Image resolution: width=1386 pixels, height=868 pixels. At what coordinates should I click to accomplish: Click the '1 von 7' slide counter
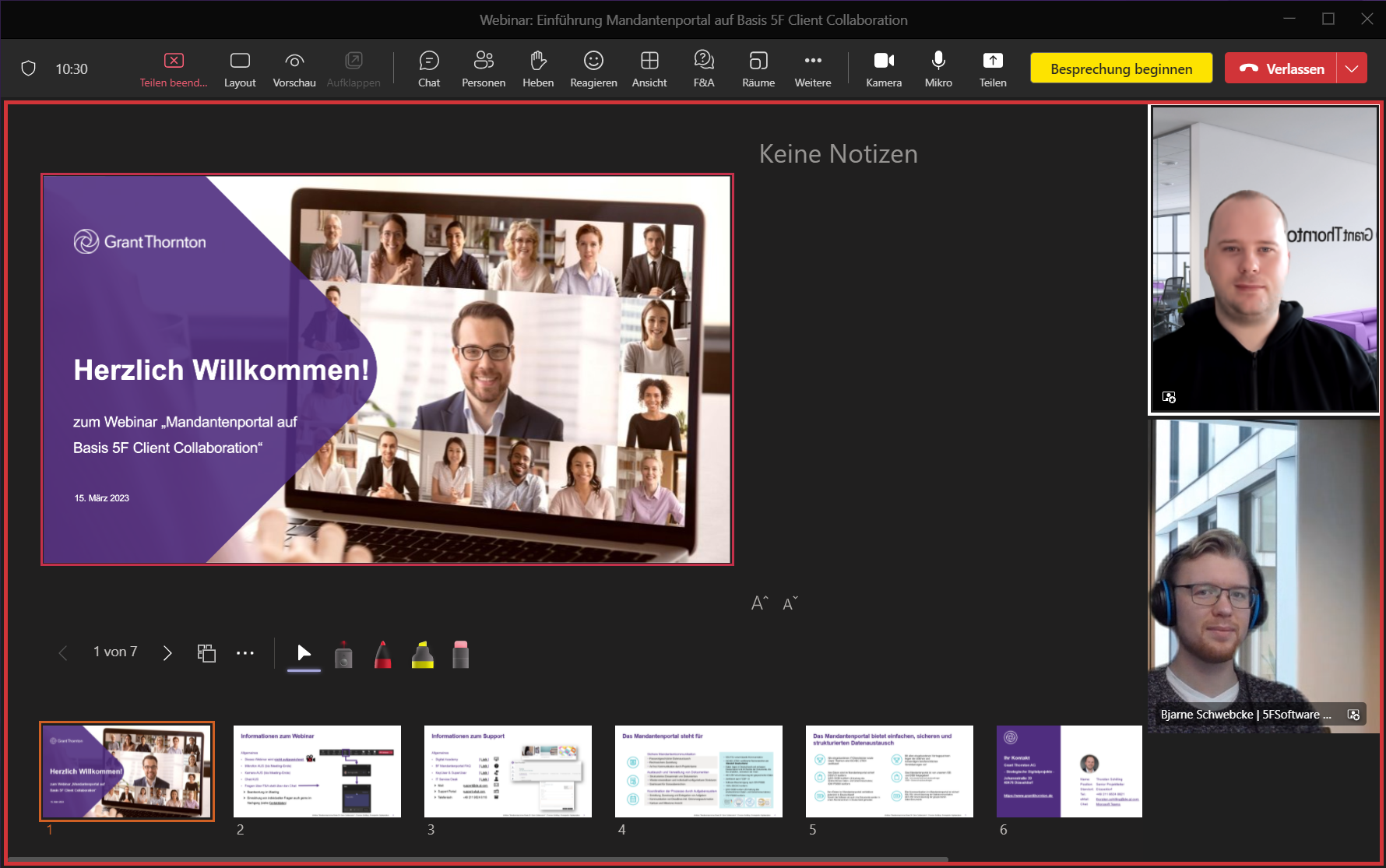[x=115, y=652]
